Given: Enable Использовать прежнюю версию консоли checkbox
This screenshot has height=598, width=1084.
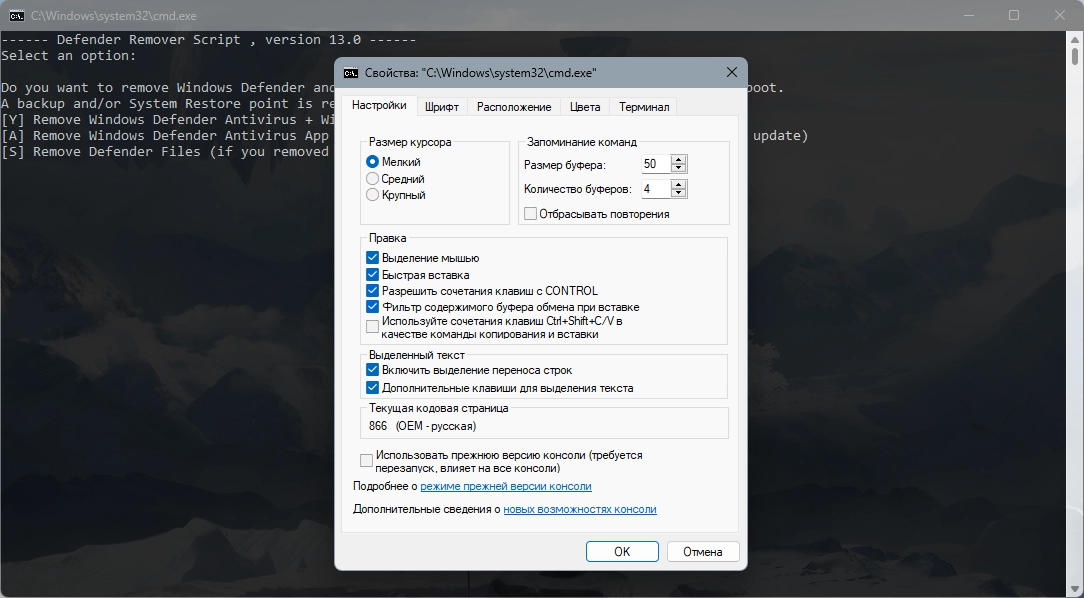Looking at the screenshot, I should point(366,460).
